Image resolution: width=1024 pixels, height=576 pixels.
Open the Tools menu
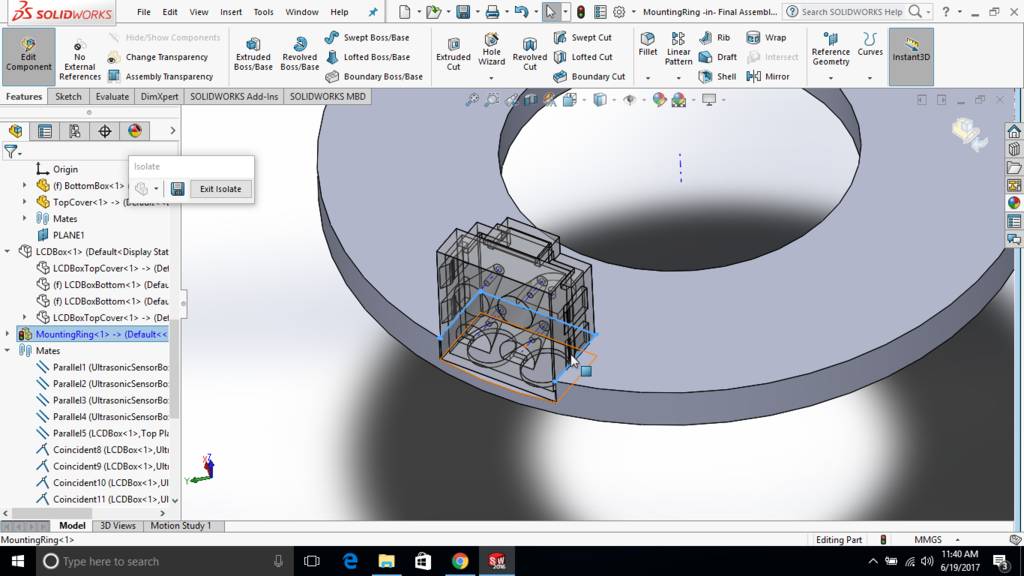coord(263,12)
